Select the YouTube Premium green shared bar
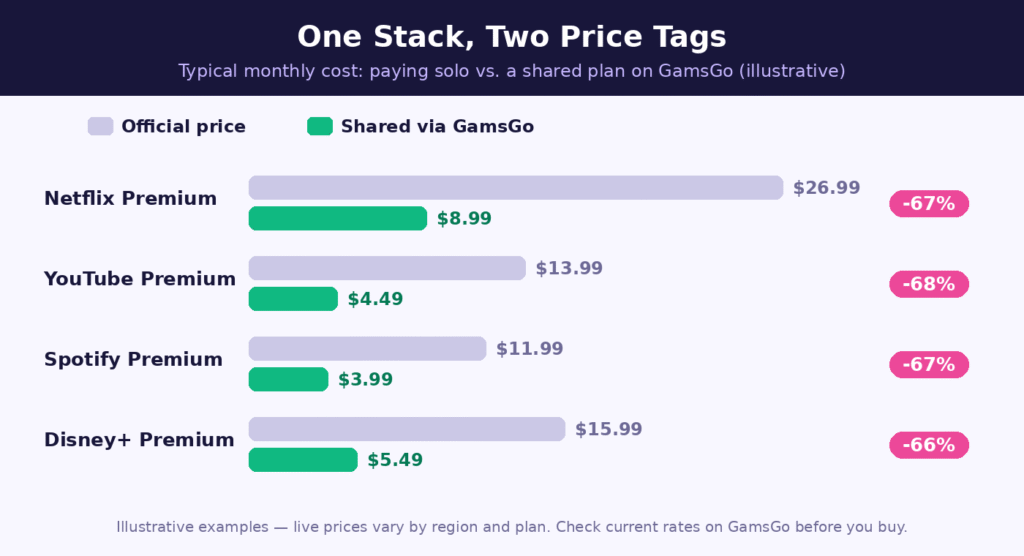The width and height of the screenshot is (1024, 556). click(x=293, y=299)
